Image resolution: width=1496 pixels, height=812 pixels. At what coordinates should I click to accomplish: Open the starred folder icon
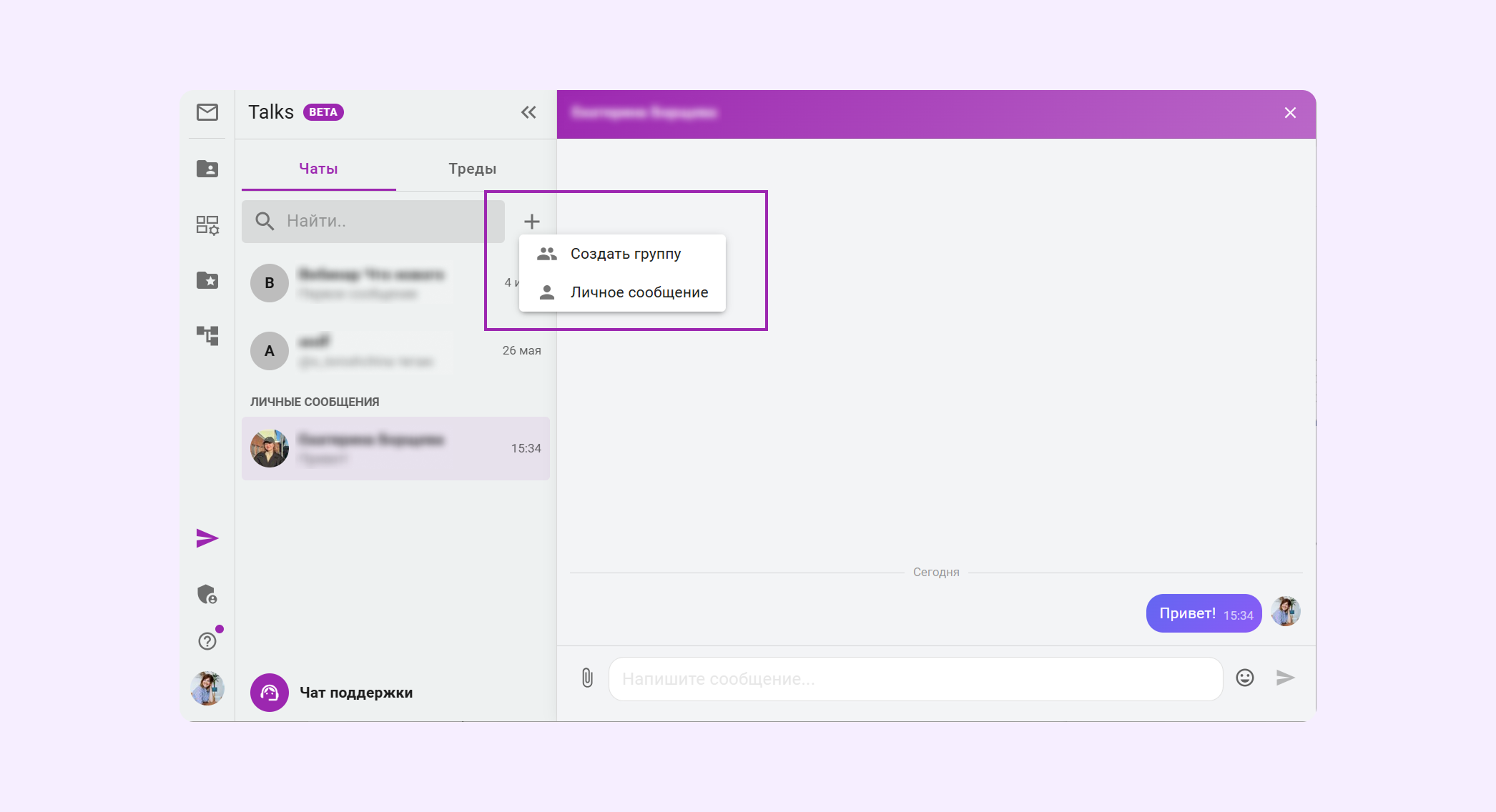coord(207,280)
